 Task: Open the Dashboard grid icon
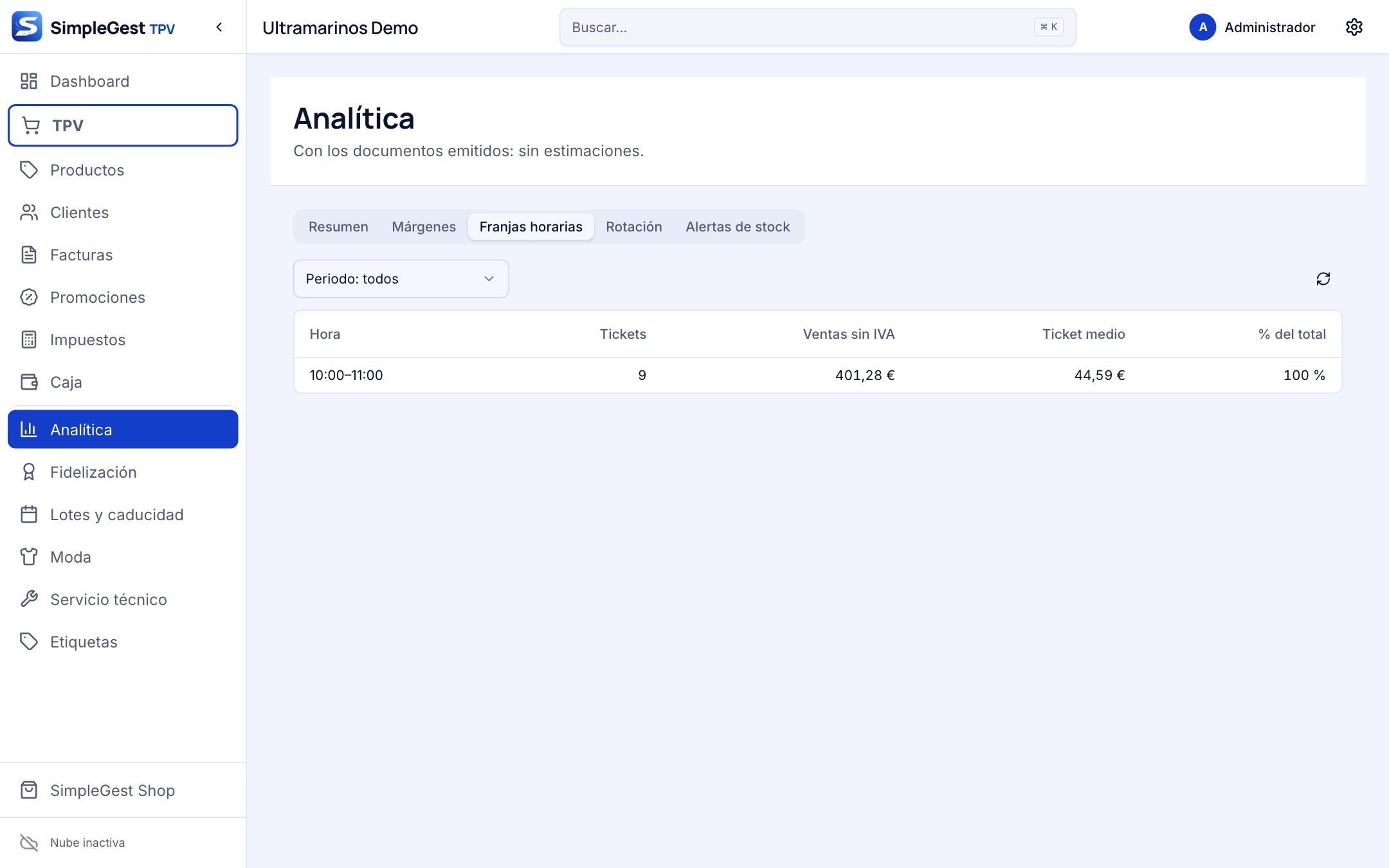[x=29, y=81]
